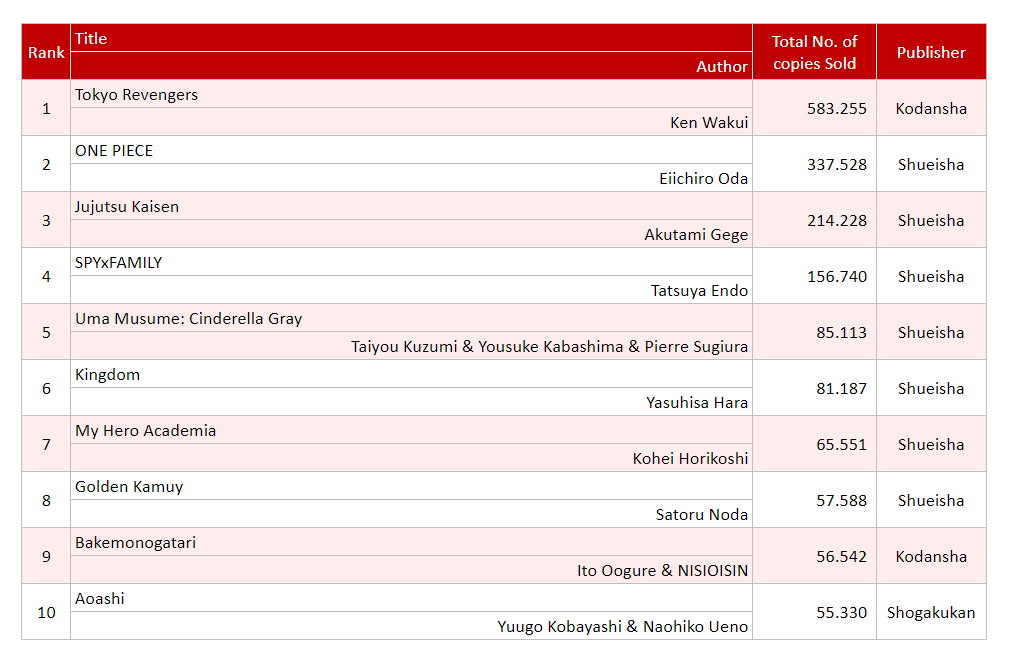
Task: Select the SPYxFAMILY title cell
Action: (411, 262)
